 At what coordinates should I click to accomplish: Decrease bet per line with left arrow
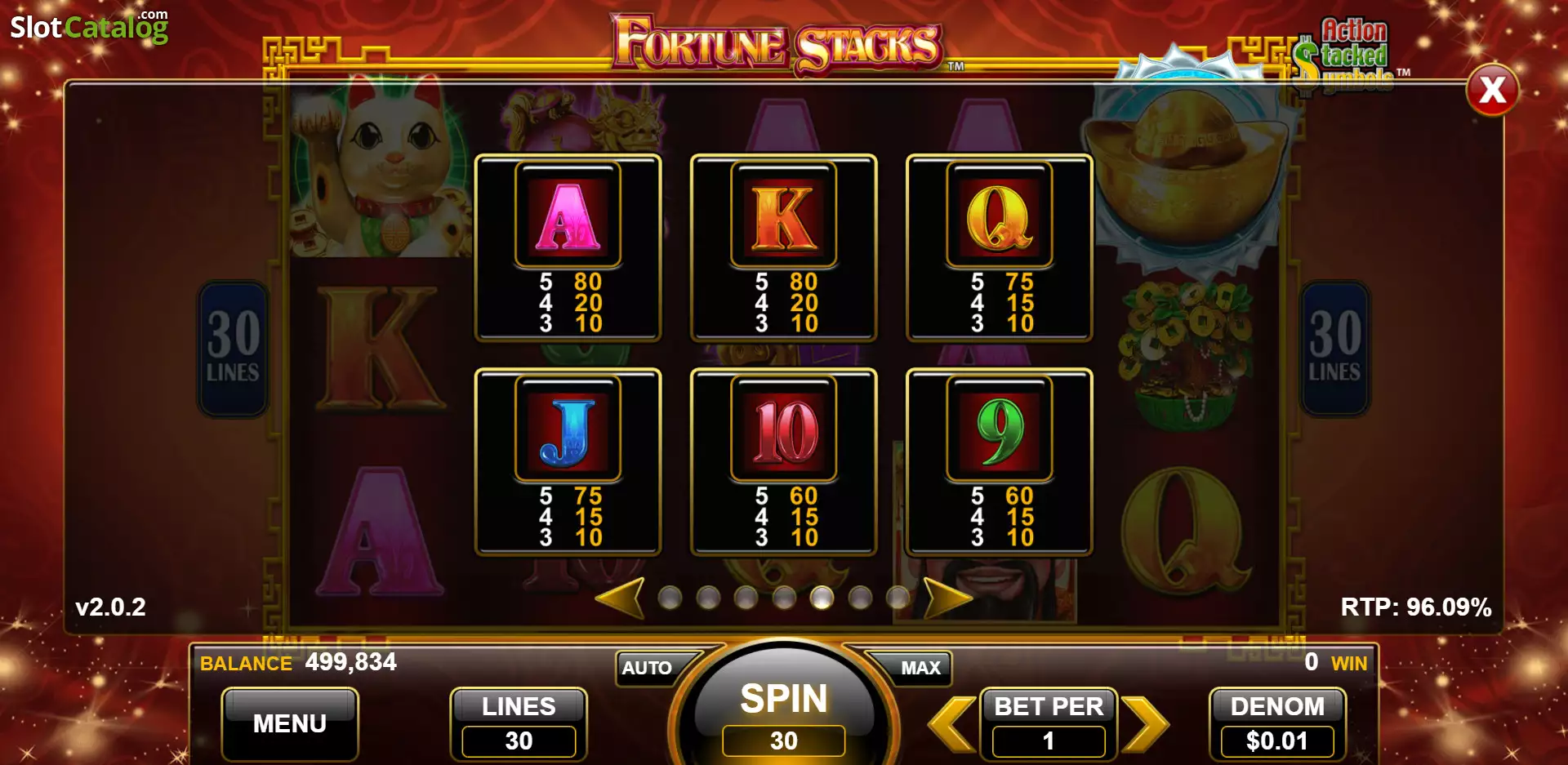(x=952, y=723)
